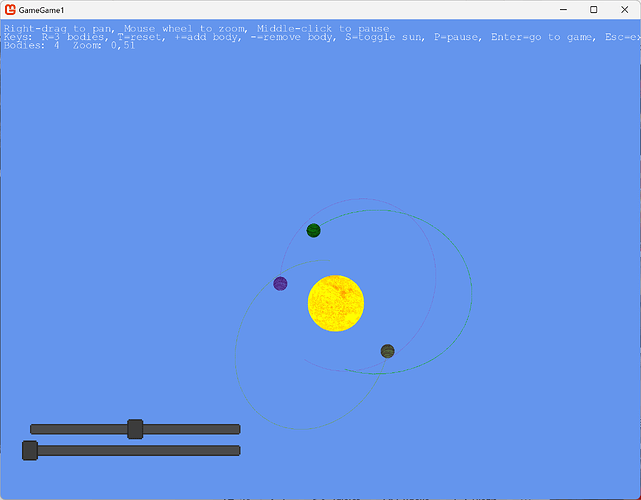Image resolution: width=641 pixels, height=500 pixels.
Task: Click the yellow sun in the simulation
Action: 336,303
